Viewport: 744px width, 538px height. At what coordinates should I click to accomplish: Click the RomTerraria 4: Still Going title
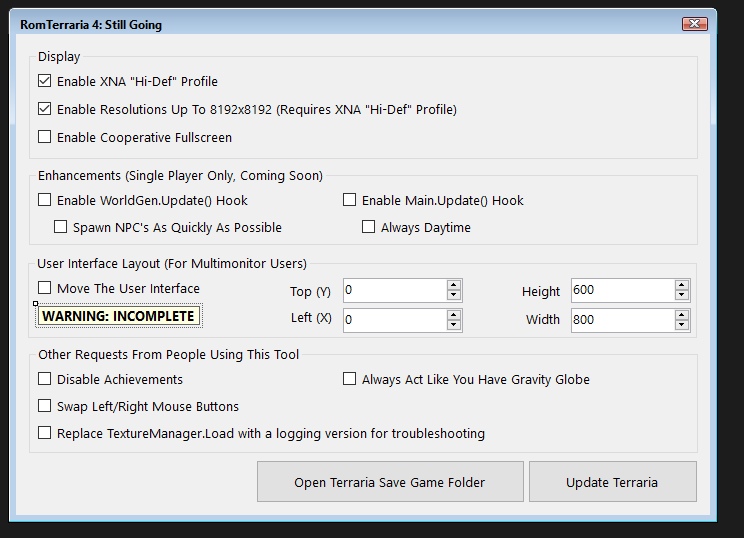pos(91,25)
